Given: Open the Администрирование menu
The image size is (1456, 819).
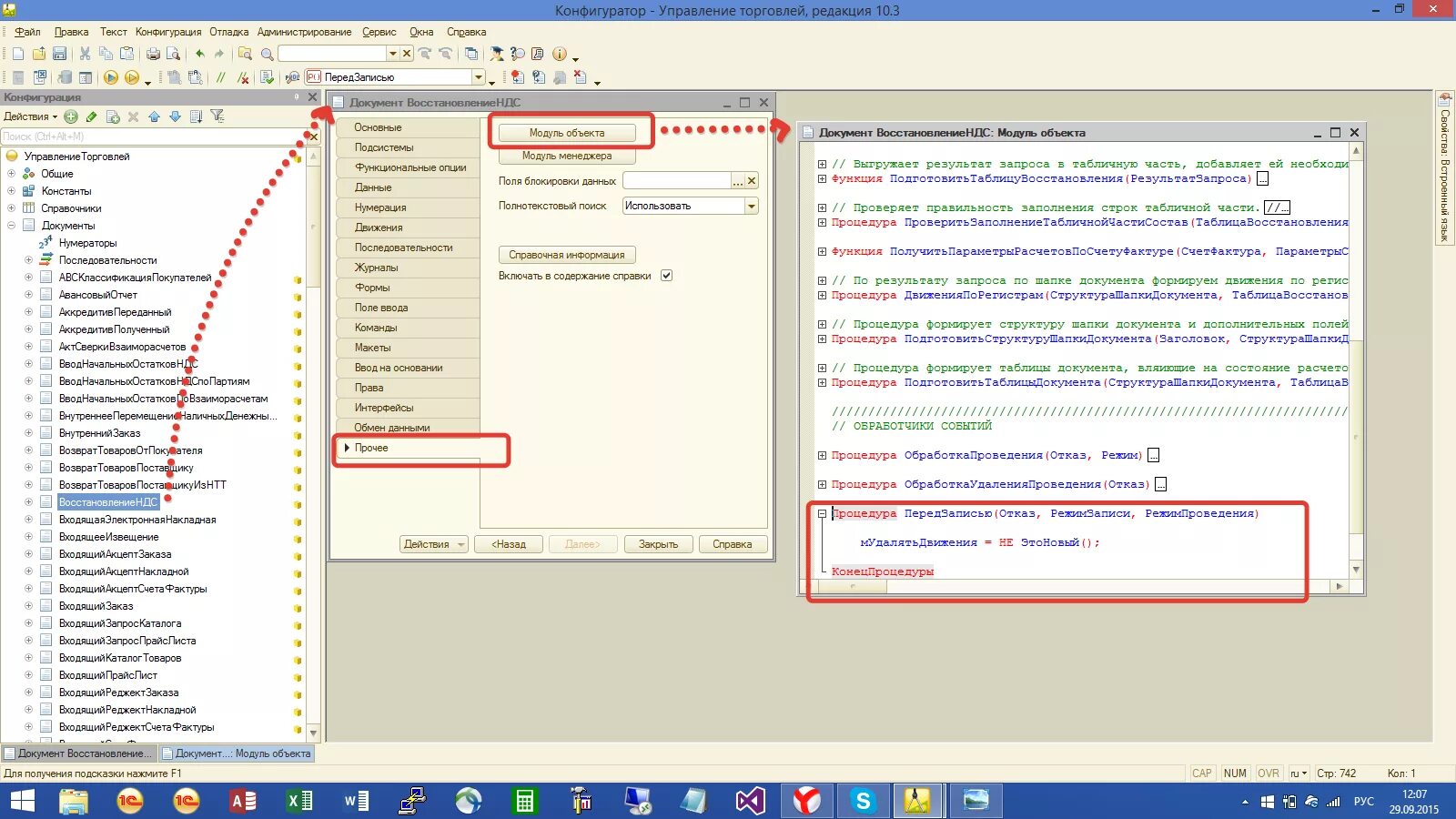Looking at the screenshot, I should point(304,32).
